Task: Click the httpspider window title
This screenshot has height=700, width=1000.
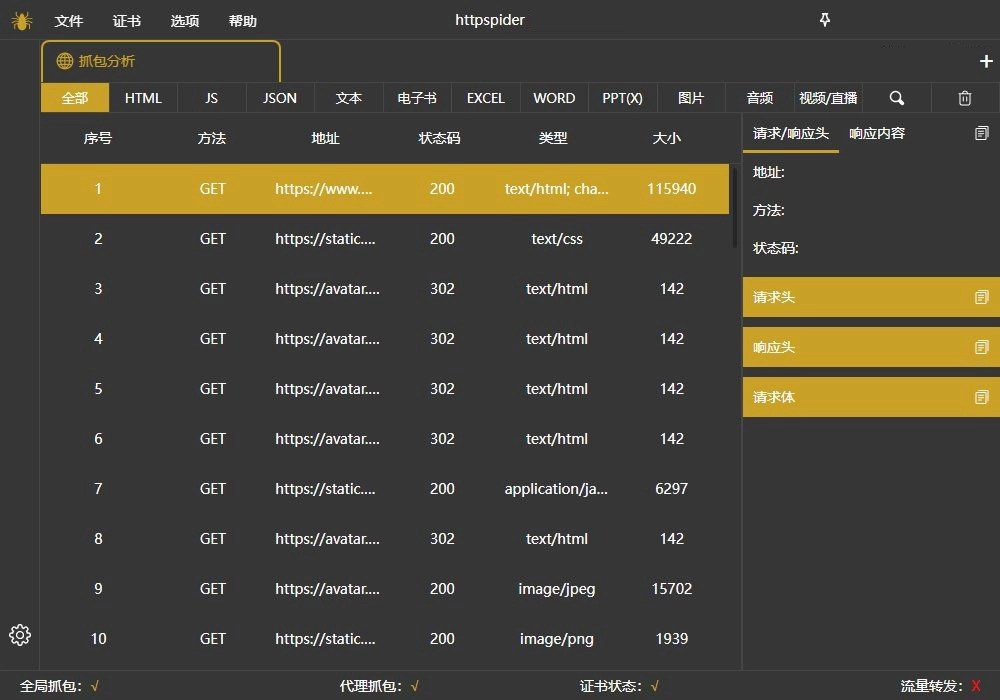Action: pos(490,20)
